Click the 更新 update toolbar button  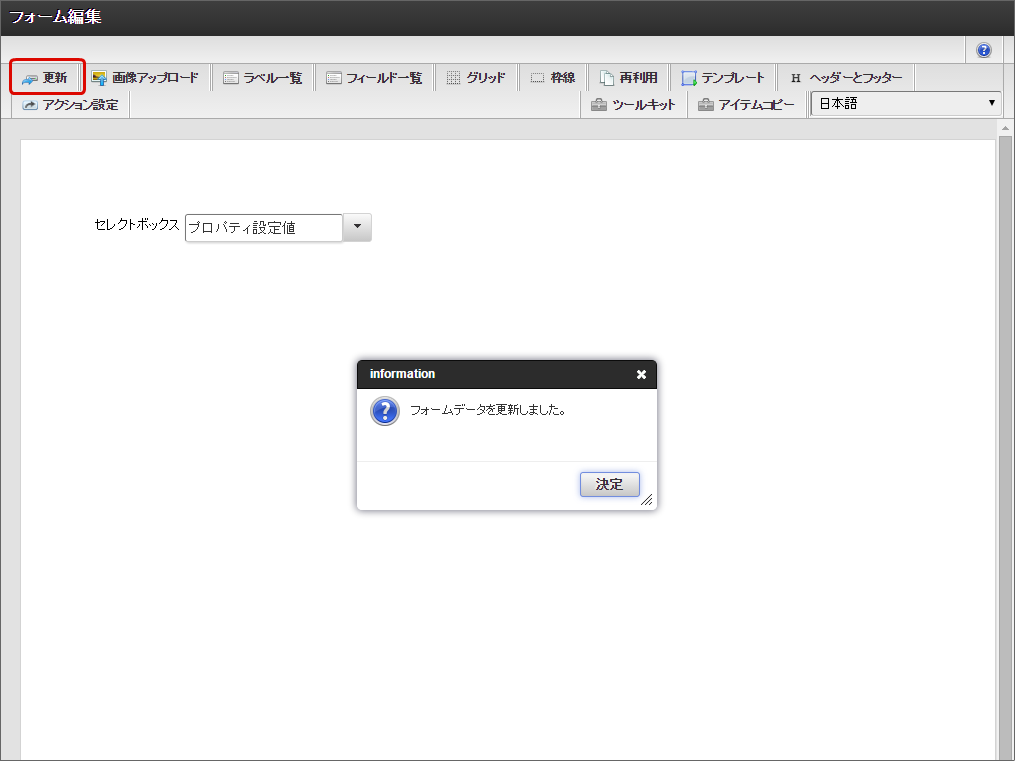[47, 78]
